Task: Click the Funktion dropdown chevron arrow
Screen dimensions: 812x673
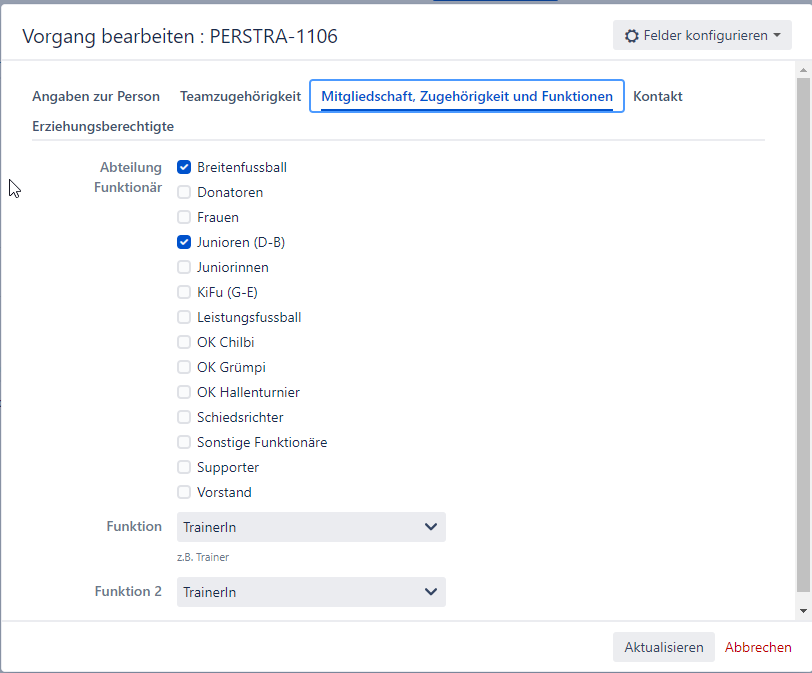Action: click(x=431, y=527)
